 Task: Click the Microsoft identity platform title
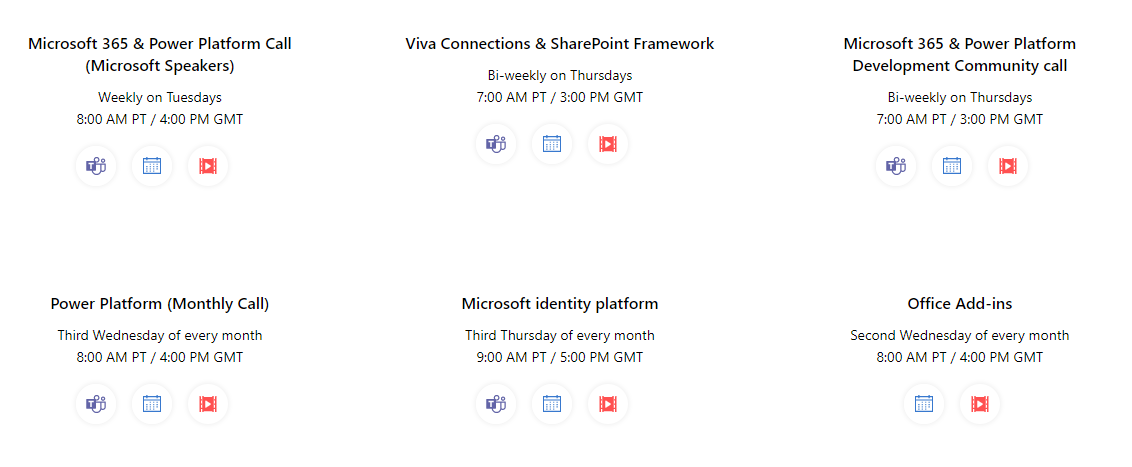tap(560, 304)
